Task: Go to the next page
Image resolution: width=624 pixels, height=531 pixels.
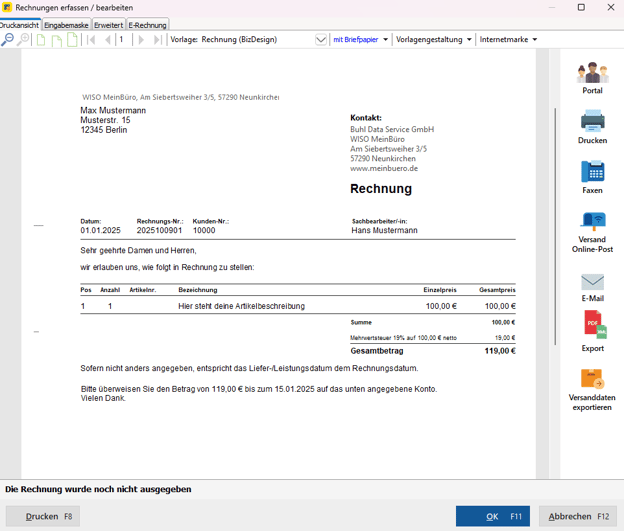Action: point(140,39)
